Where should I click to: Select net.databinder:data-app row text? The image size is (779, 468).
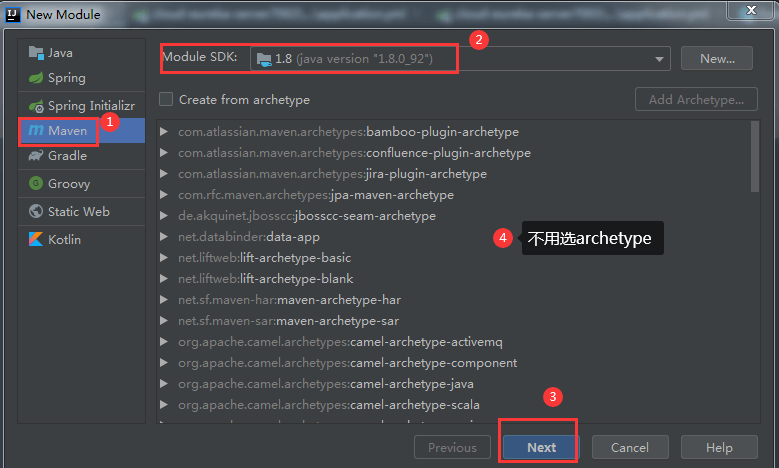(x=249, y=236)
